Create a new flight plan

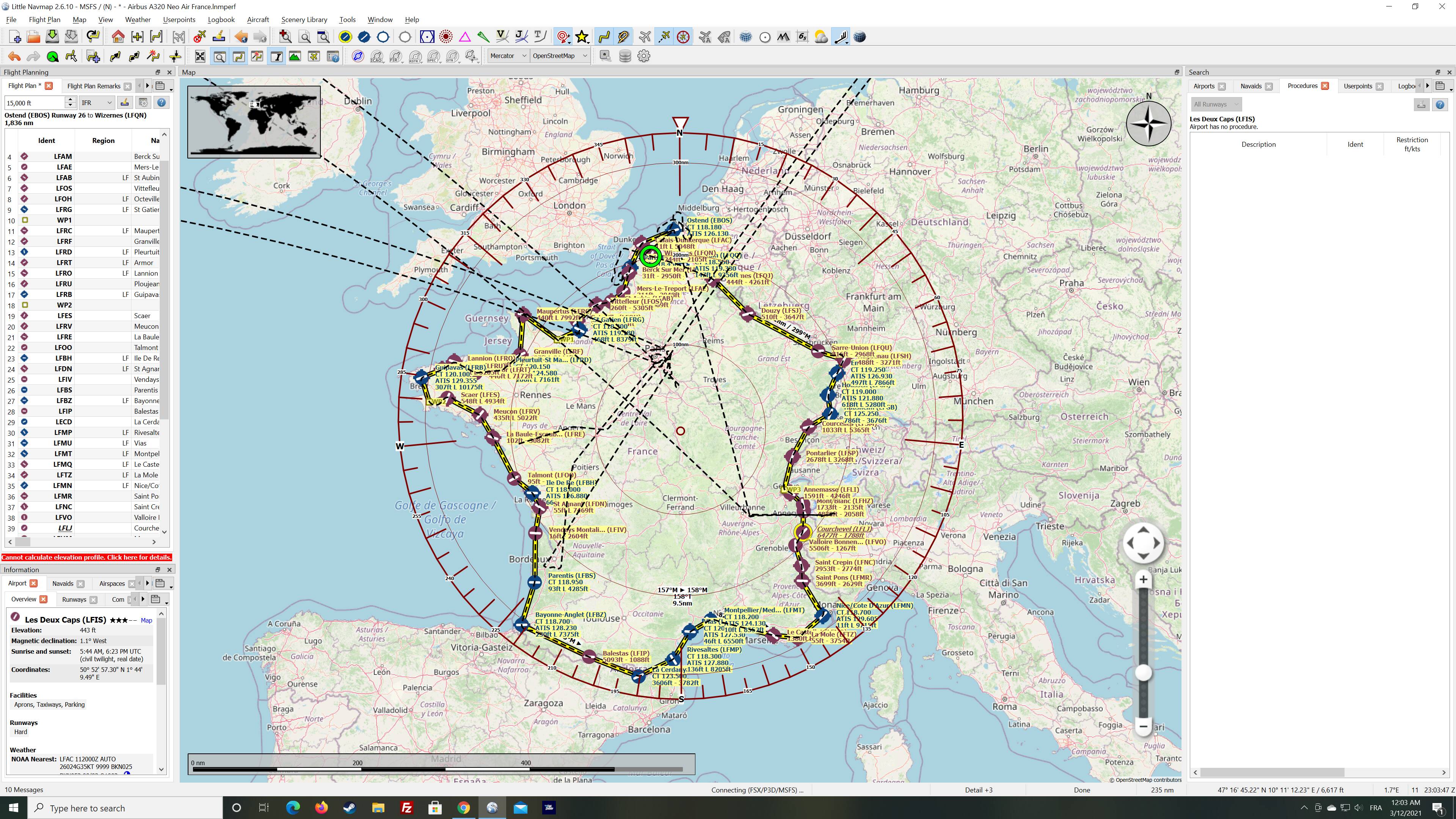tap(15, 37)
